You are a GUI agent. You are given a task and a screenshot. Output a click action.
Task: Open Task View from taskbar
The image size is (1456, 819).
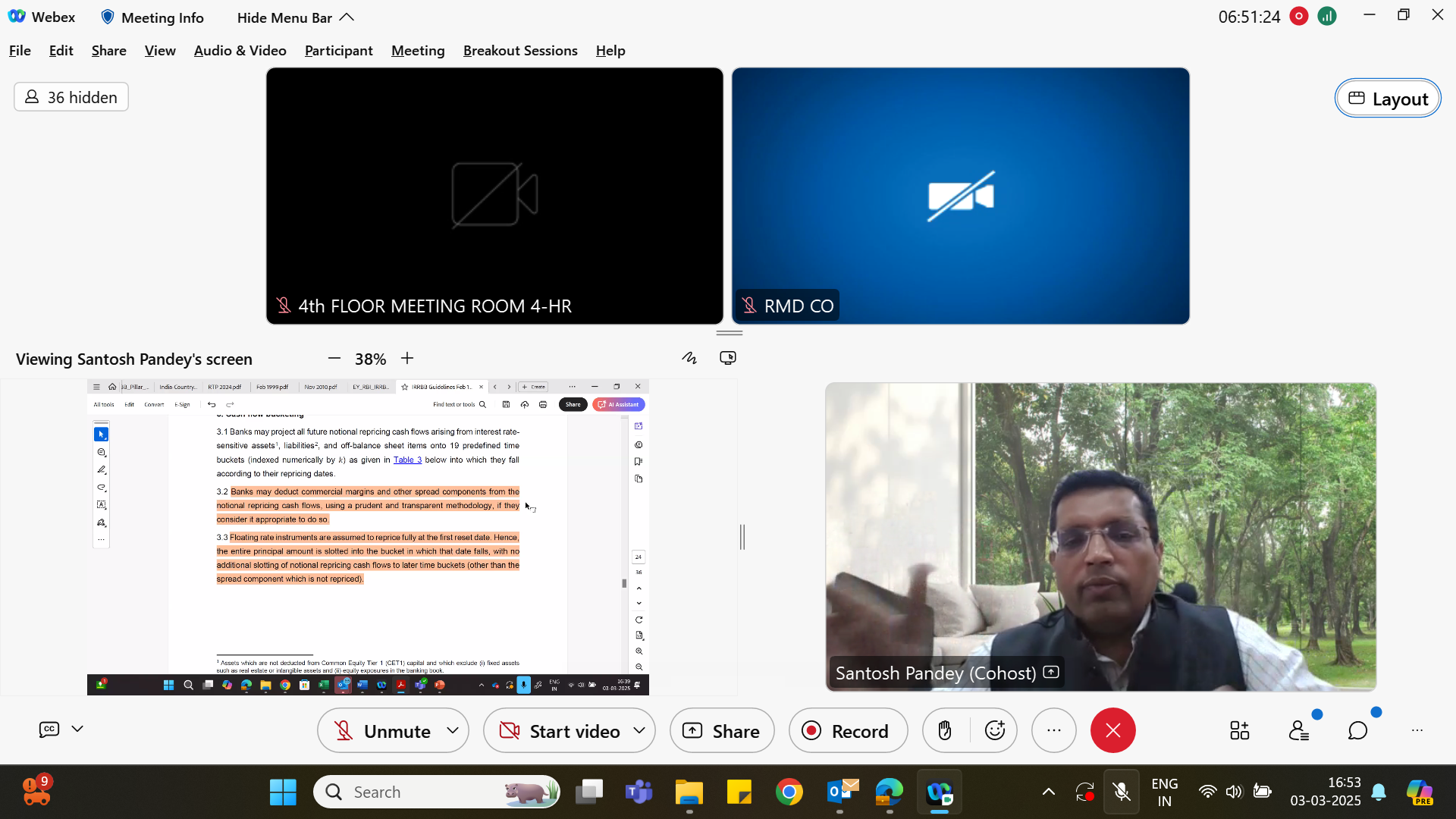point(589,792)
